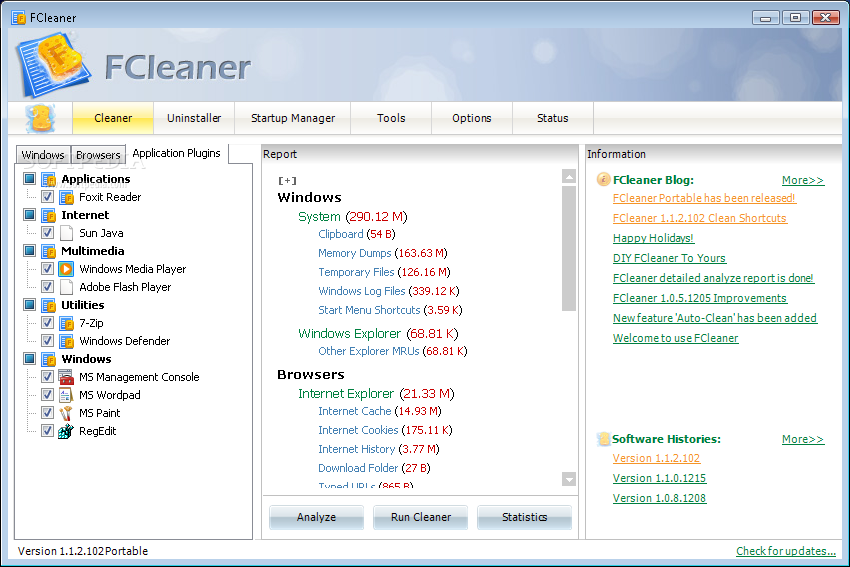Click the RegEdit cube icon

[x=66, y=431]
